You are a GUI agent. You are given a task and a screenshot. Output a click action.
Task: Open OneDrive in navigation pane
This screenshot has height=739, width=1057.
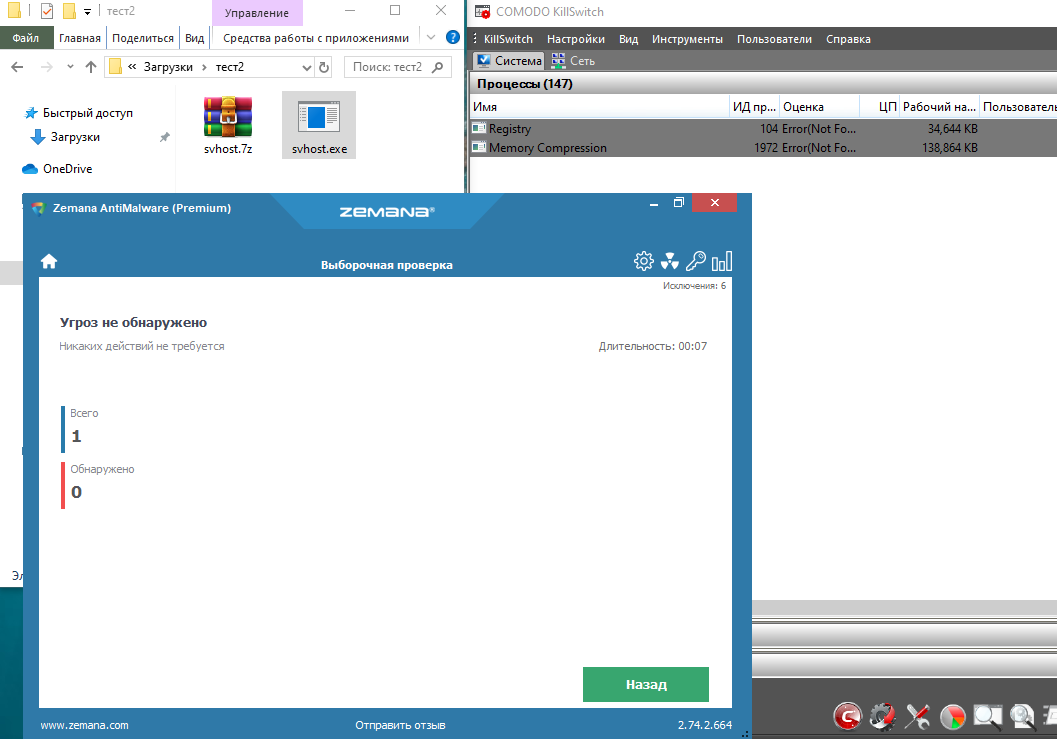point(57,169)
